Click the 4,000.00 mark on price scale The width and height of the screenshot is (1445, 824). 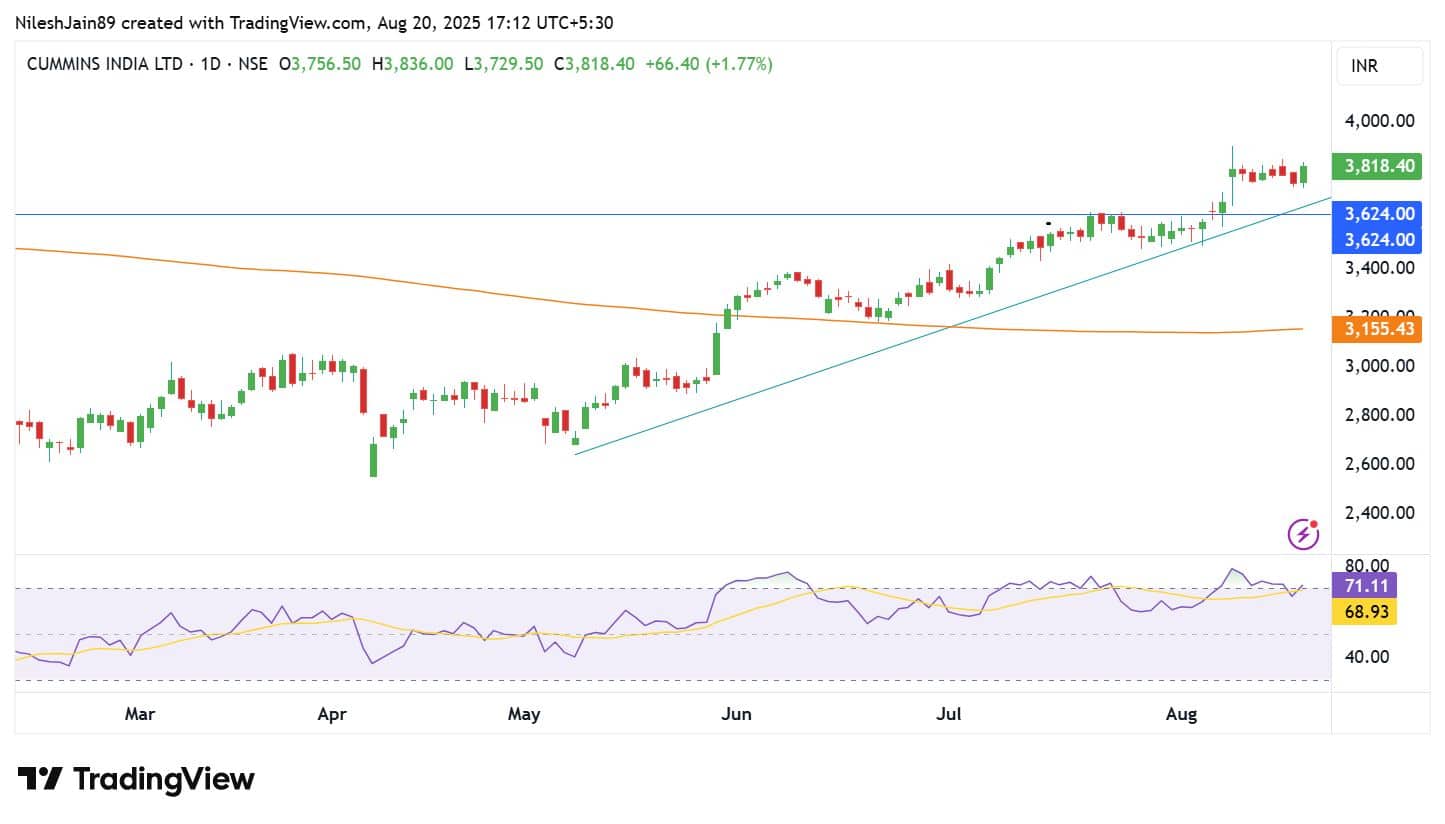(1377, 121)
